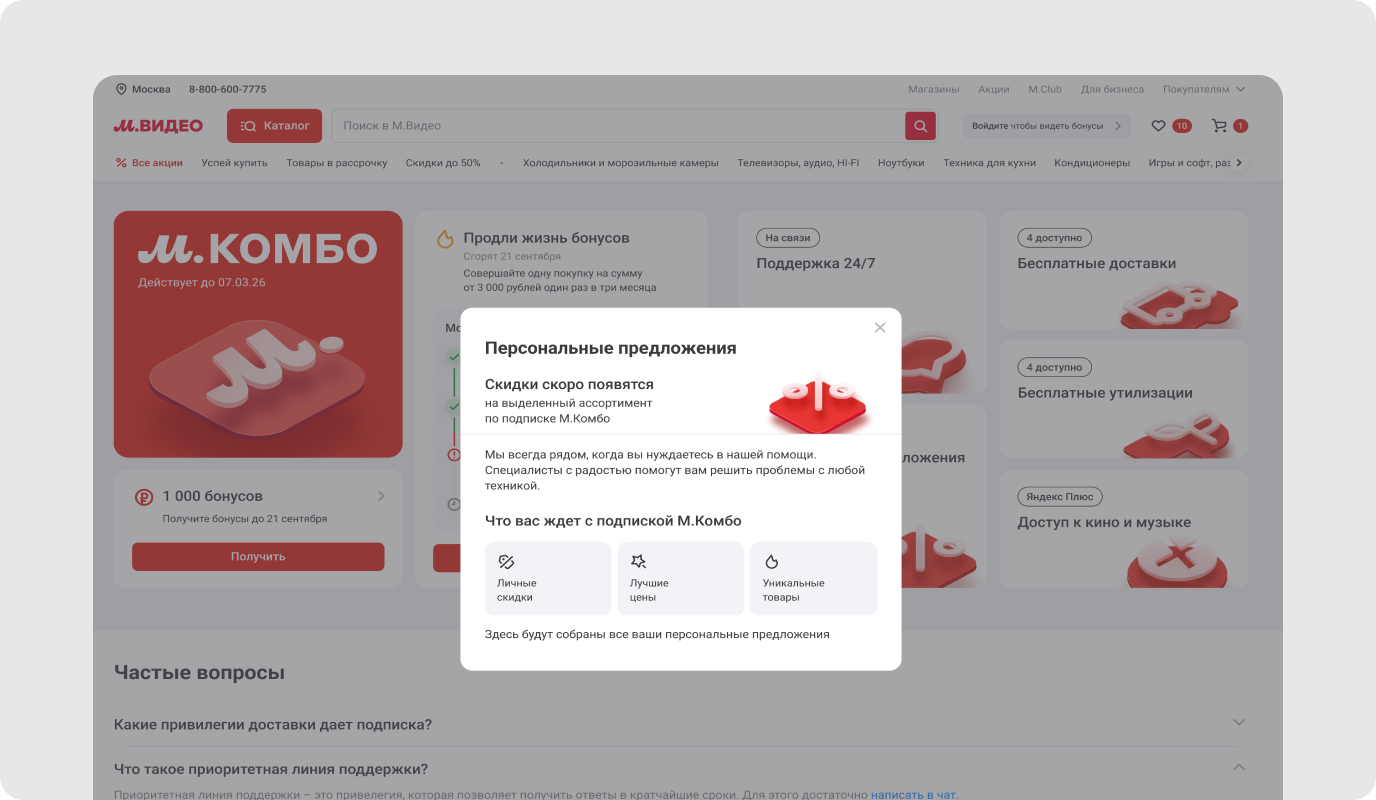
Task: Click phone number 8-800-600-7775
Action: point(228,89)
